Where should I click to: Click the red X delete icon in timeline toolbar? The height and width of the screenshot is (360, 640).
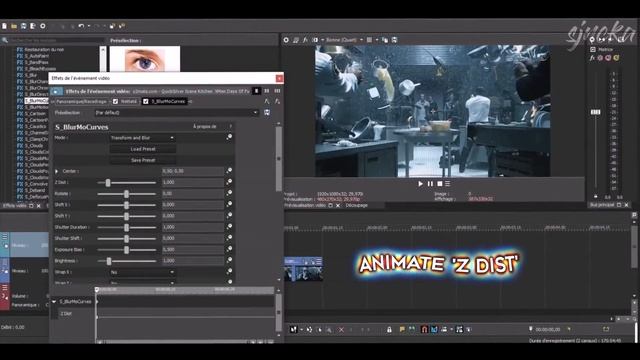341,329
